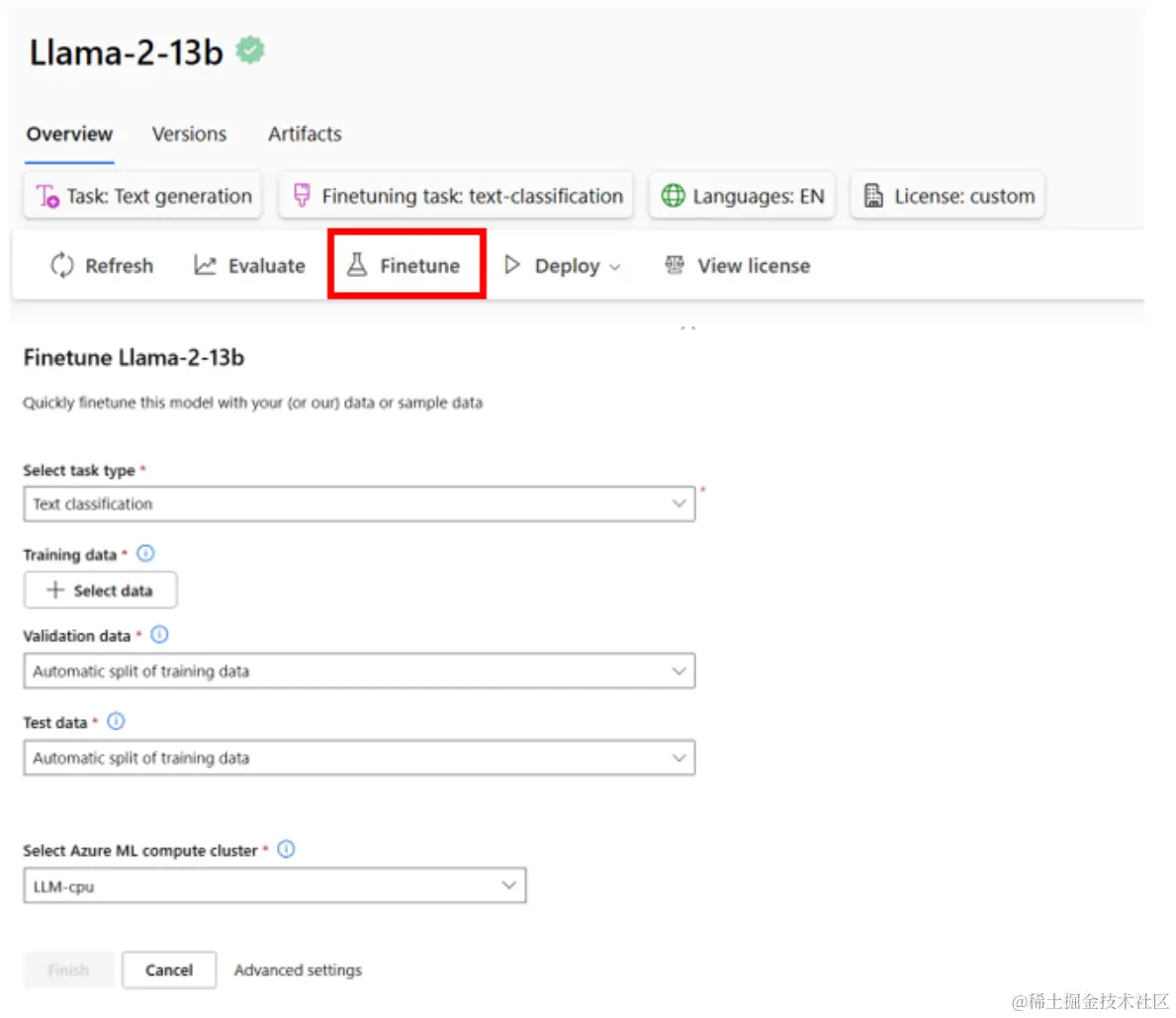This screenshot has width=1176, height=1018.
Task: Click the Evaluate chart icon
Action: coord(205,265)
